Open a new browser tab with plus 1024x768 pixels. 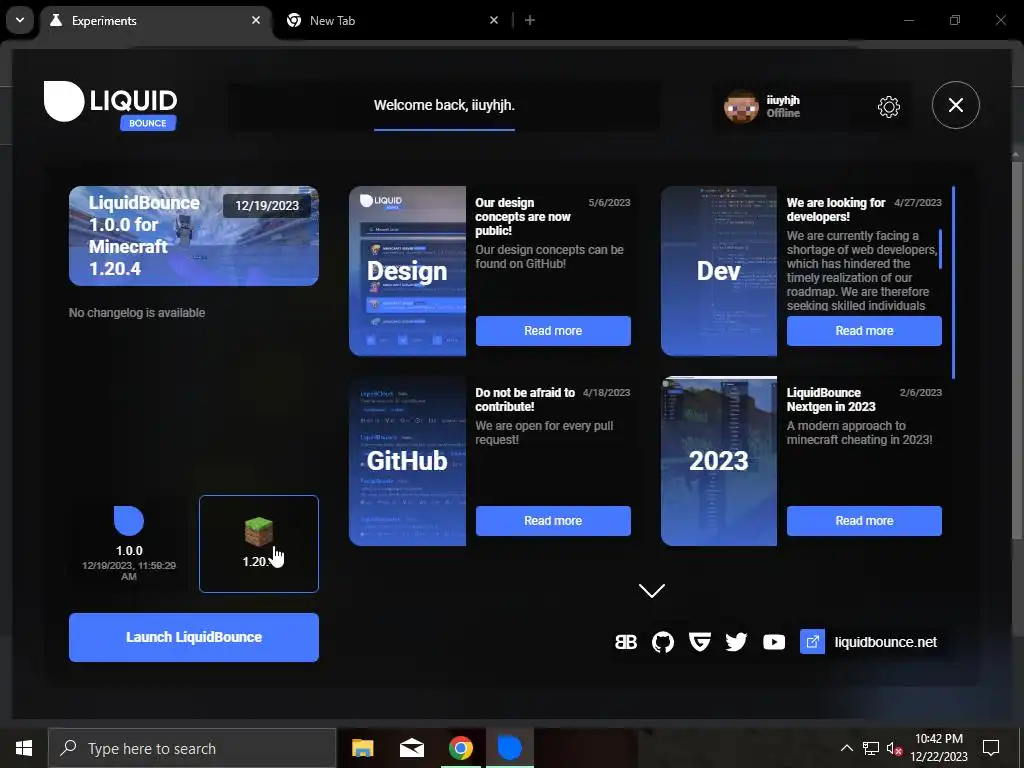(530, 20)
